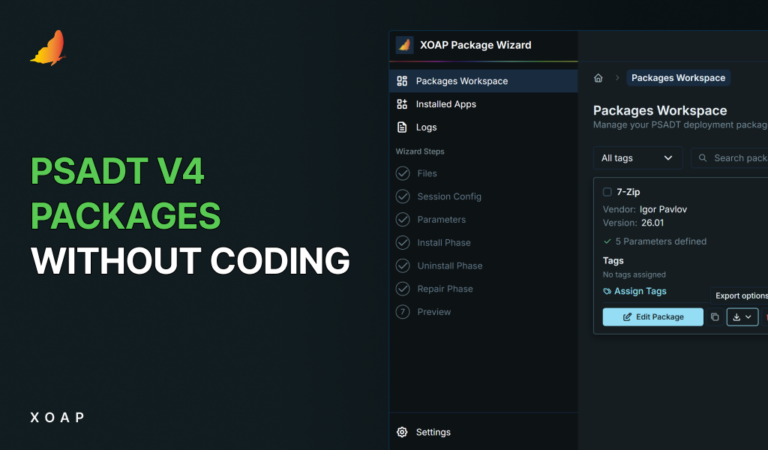Click the checkmark circle beside Uninstall Phase
768x450 pixels.
(403, 265)
